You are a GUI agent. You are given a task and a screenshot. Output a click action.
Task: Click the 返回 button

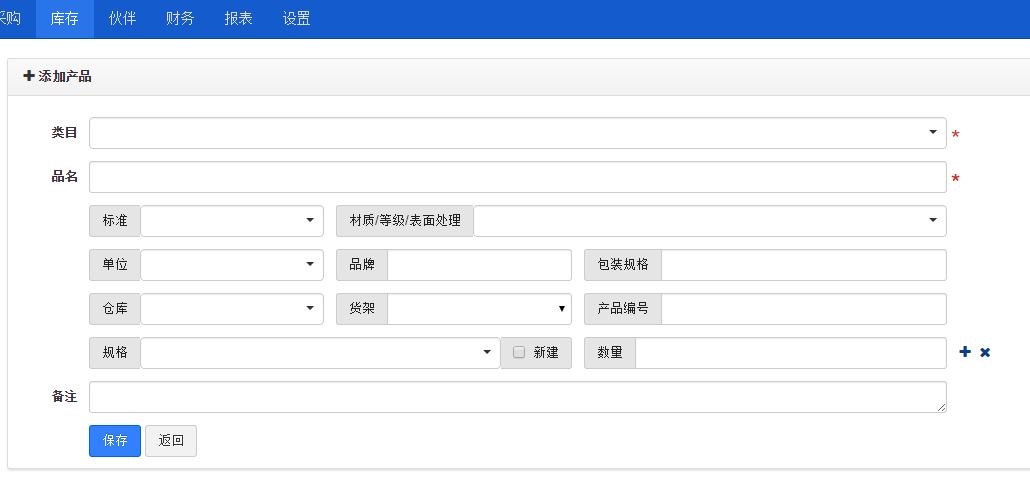(x=171, y=441)
